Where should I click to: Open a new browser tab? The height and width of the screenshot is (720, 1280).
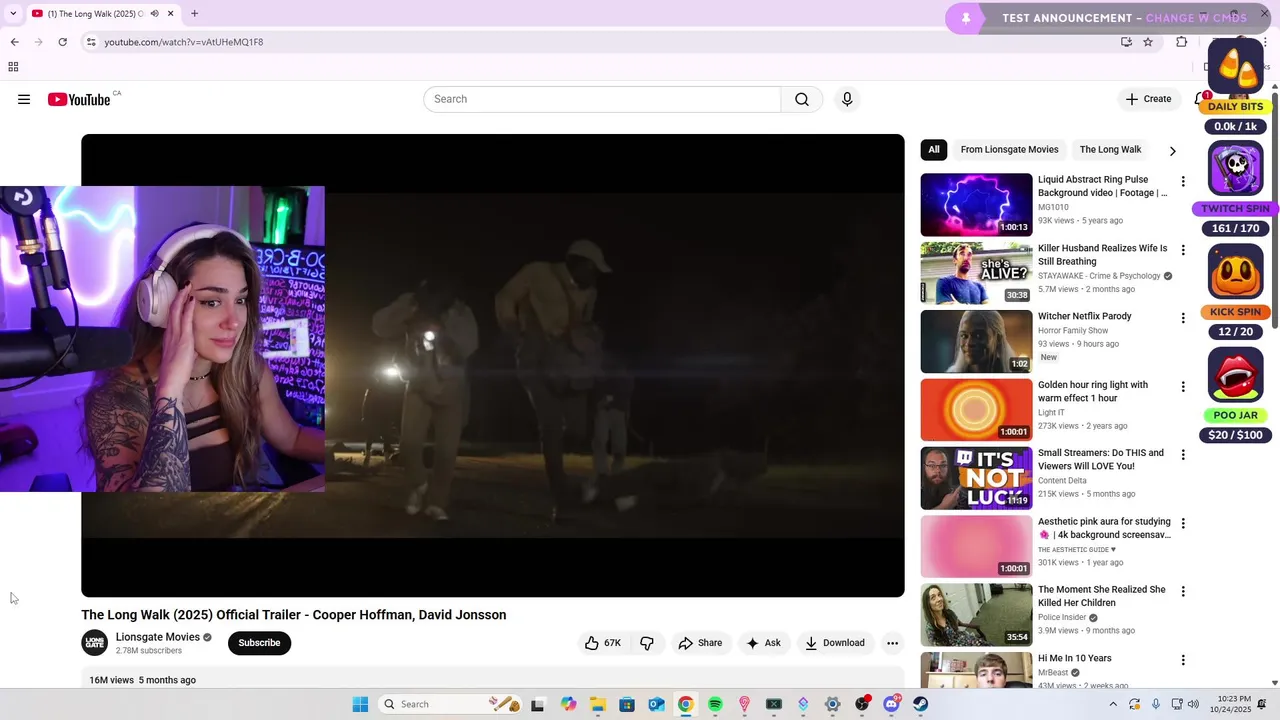click(194, 13)
